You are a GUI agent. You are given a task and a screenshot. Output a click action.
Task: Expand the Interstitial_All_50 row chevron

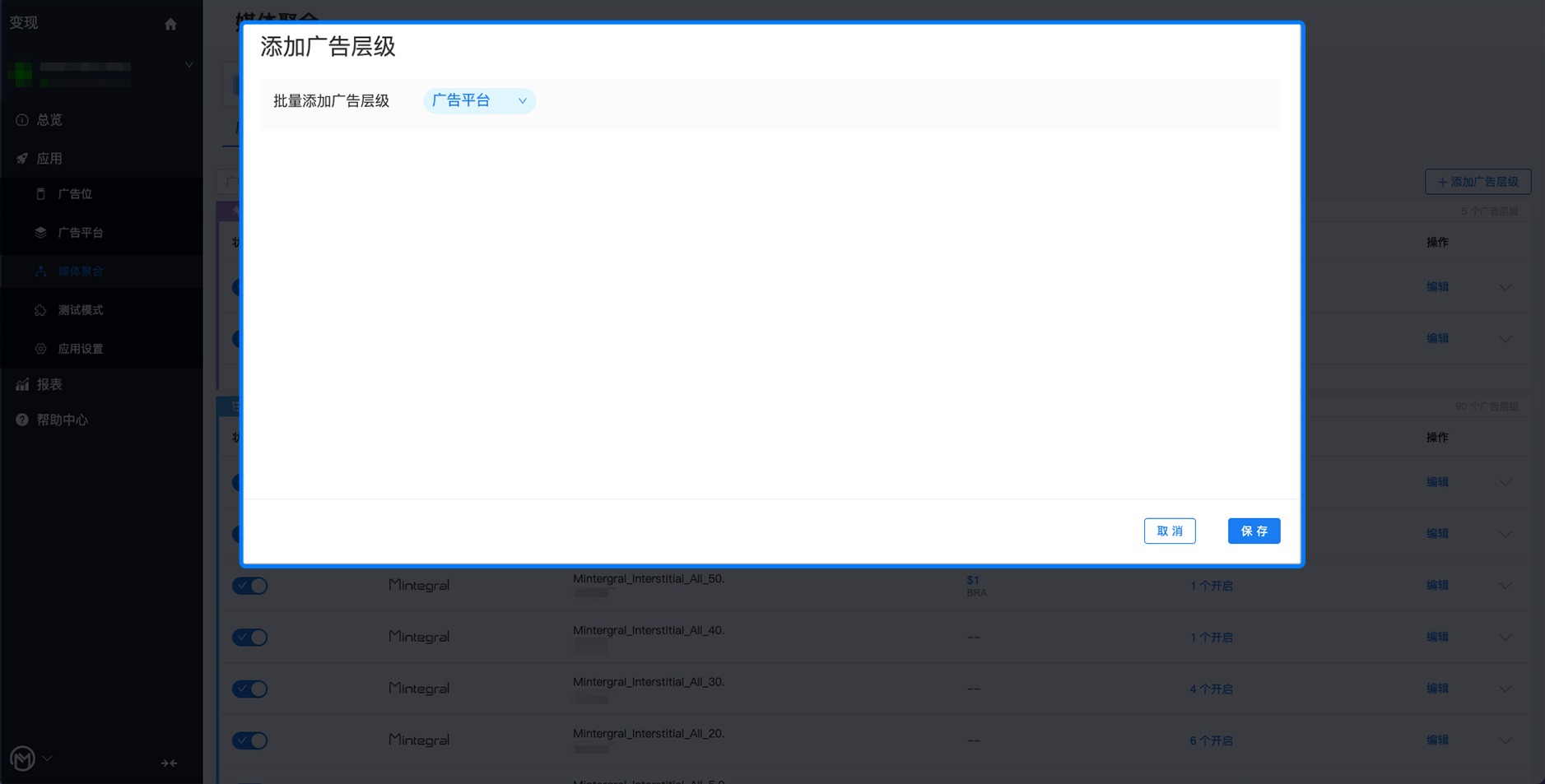[x=1505, y=586]
